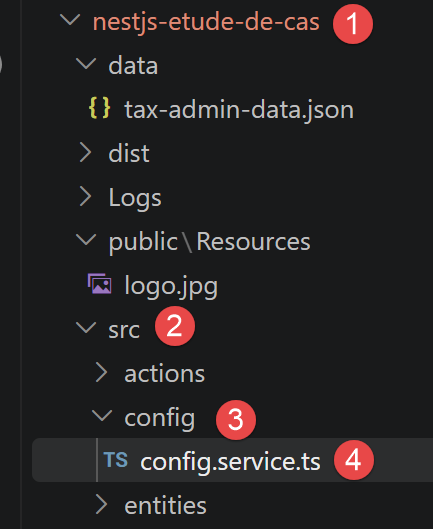Collapse the nestjs-etude-de-cas root chevron

[x=70, y=19]
